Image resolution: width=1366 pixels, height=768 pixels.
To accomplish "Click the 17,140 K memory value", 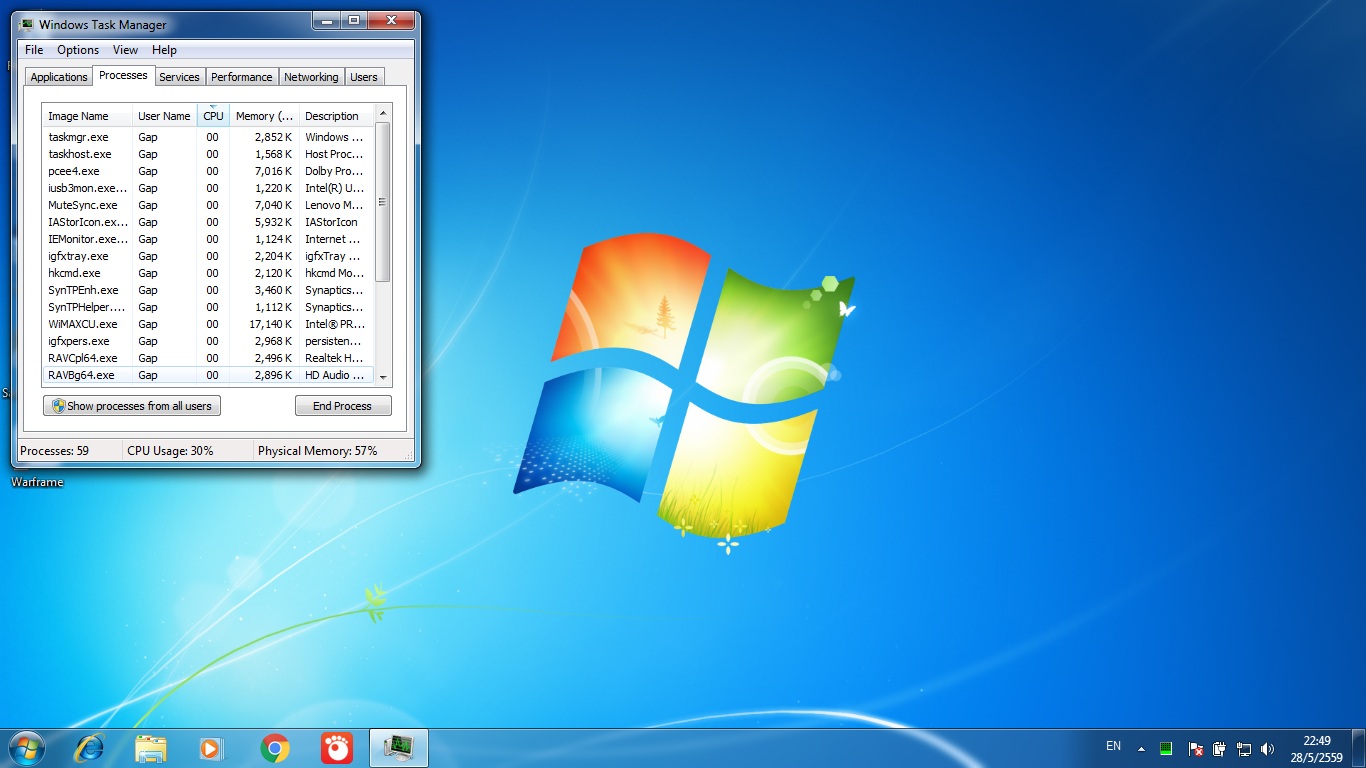I will [x=270, y=324].
